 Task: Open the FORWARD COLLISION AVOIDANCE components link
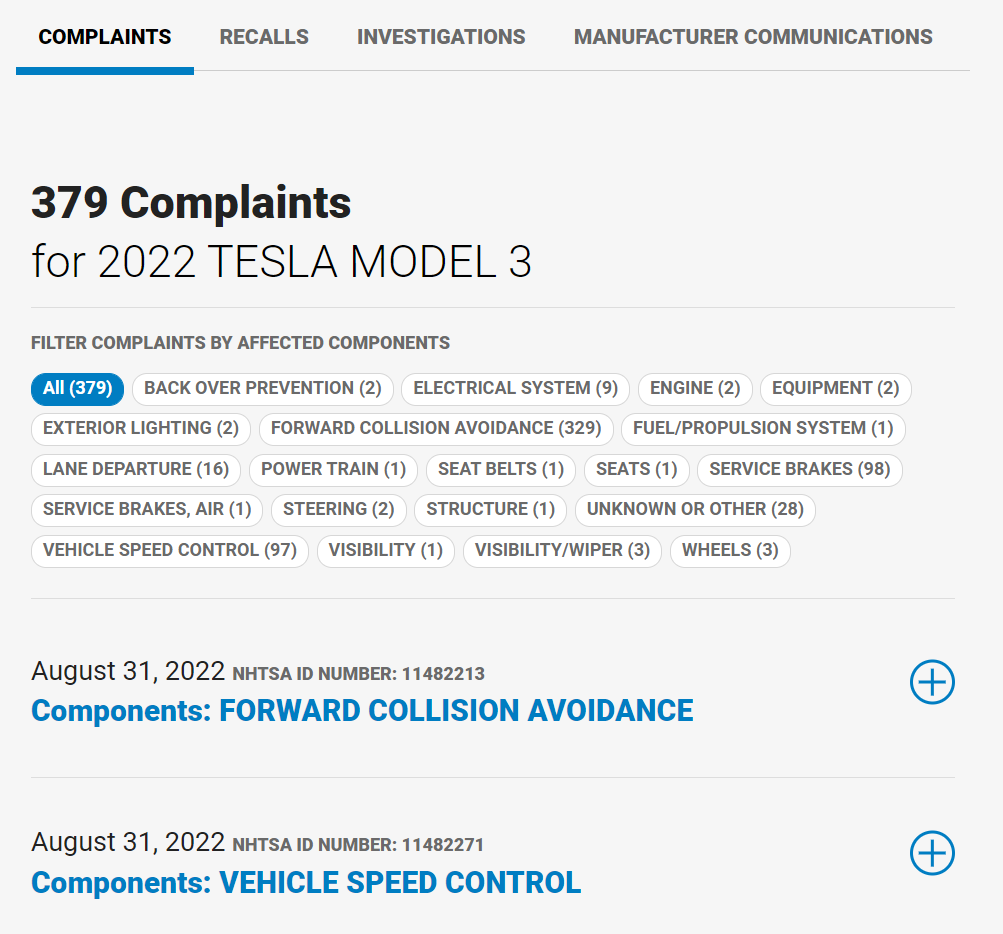361,710
